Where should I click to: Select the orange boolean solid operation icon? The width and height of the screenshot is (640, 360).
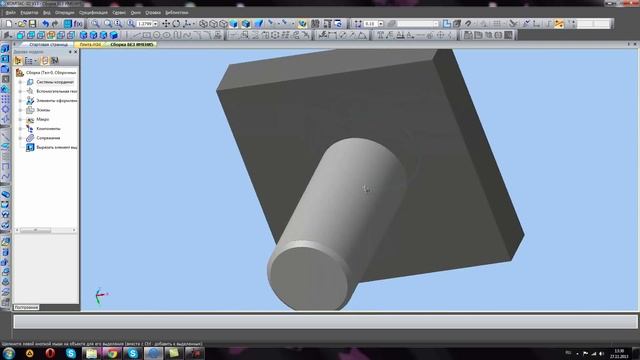(x=51, y=35)
